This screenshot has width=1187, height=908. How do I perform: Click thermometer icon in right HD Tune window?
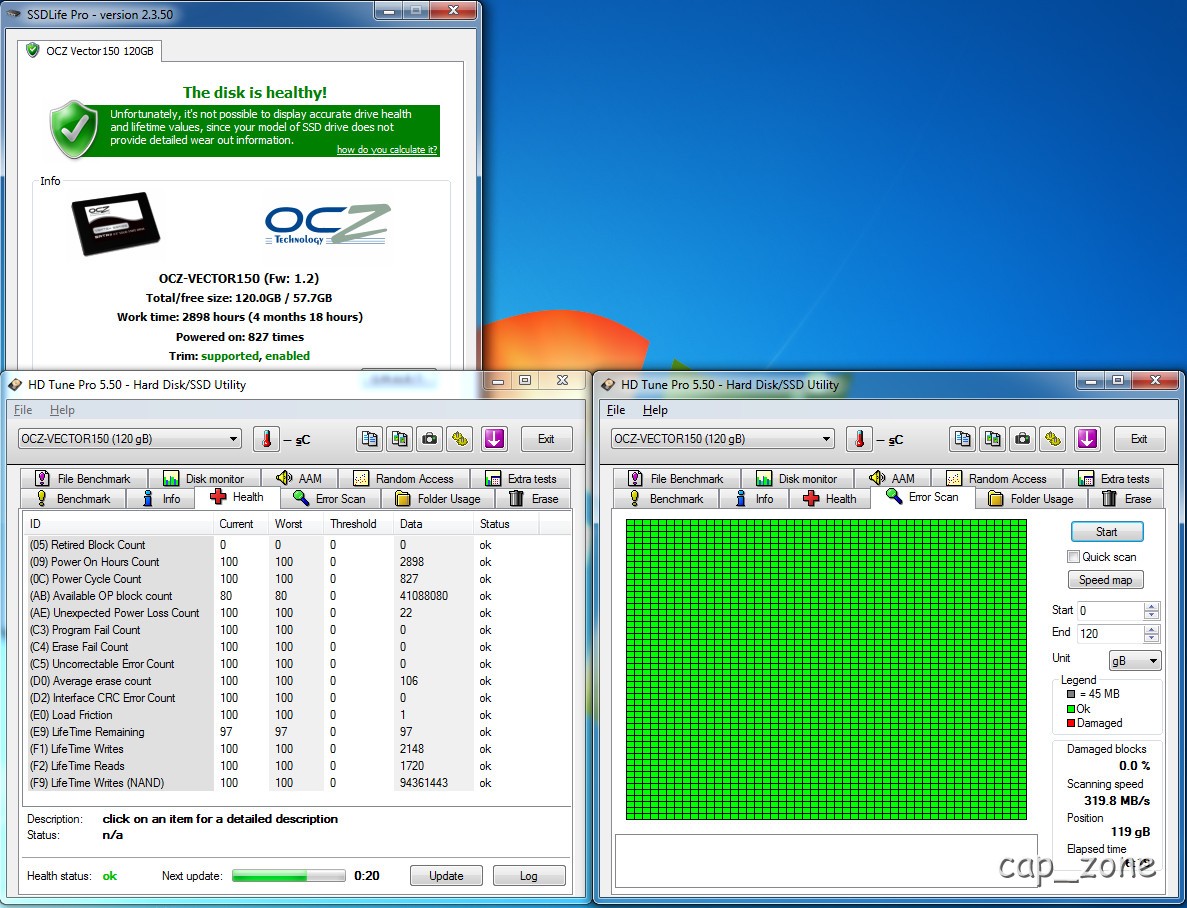click(859, 439)
